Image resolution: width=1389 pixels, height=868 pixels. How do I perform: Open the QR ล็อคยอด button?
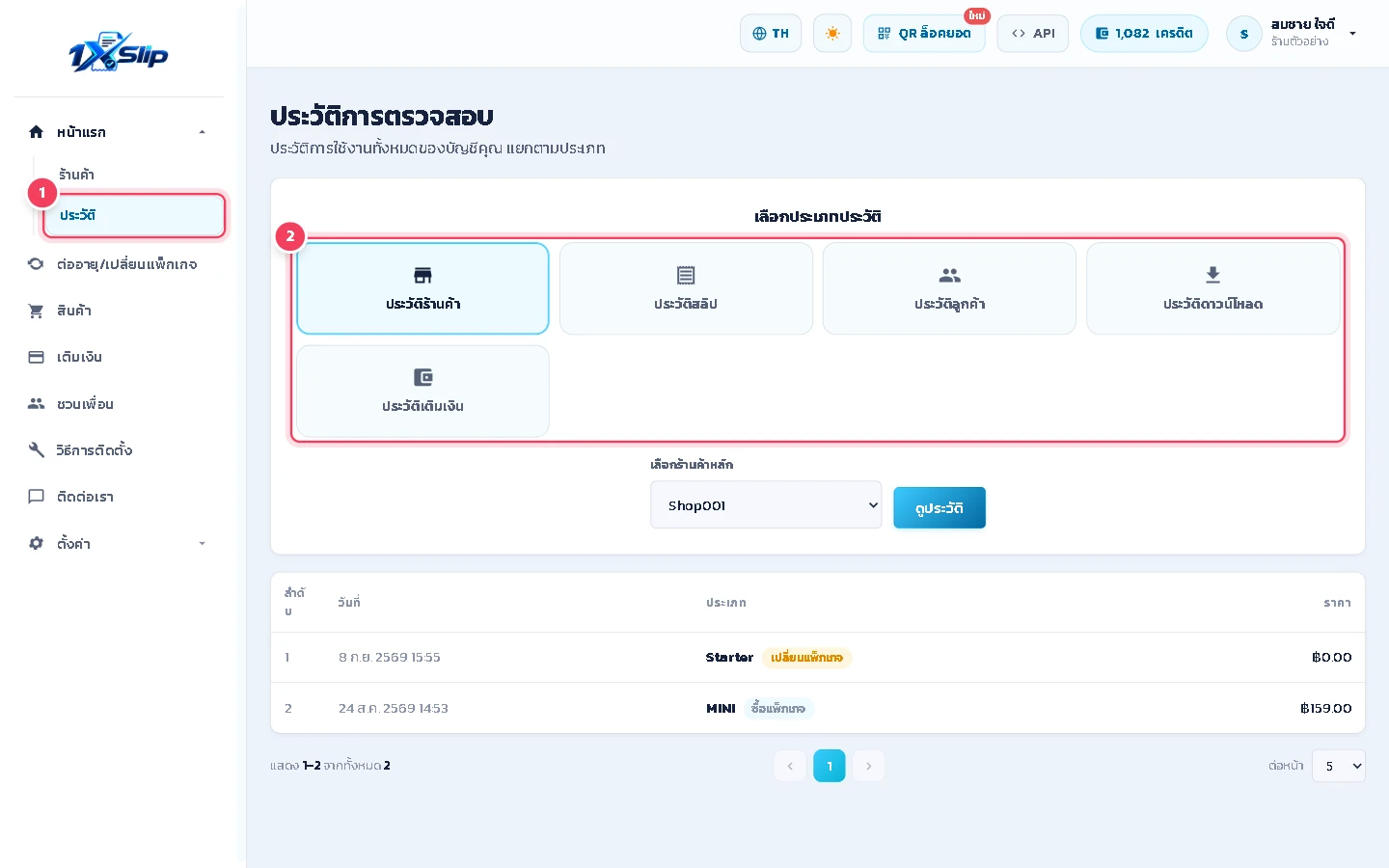coord(924,34)
